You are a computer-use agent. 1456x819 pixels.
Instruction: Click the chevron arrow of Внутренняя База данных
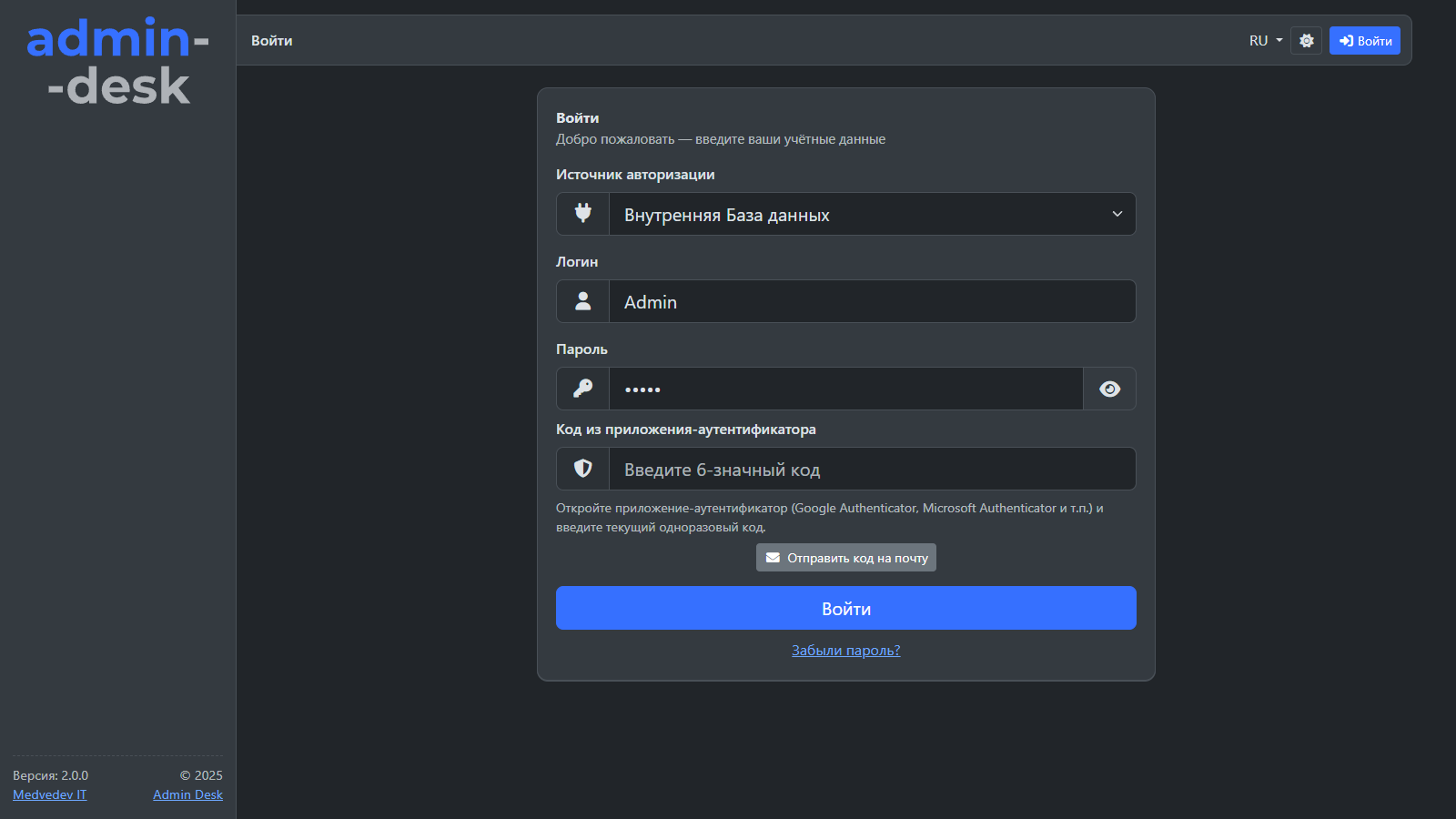click(x=1117, y=214)
